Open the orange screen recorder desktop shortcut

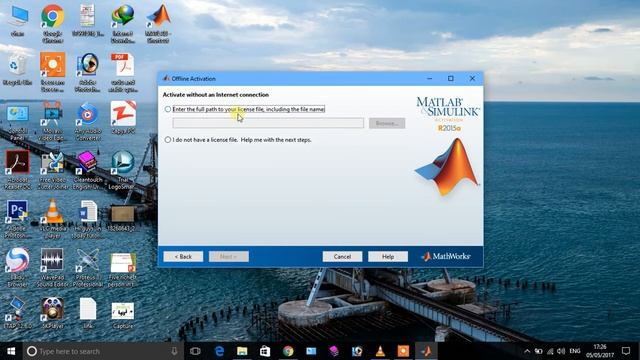click(x=53, y=72)
